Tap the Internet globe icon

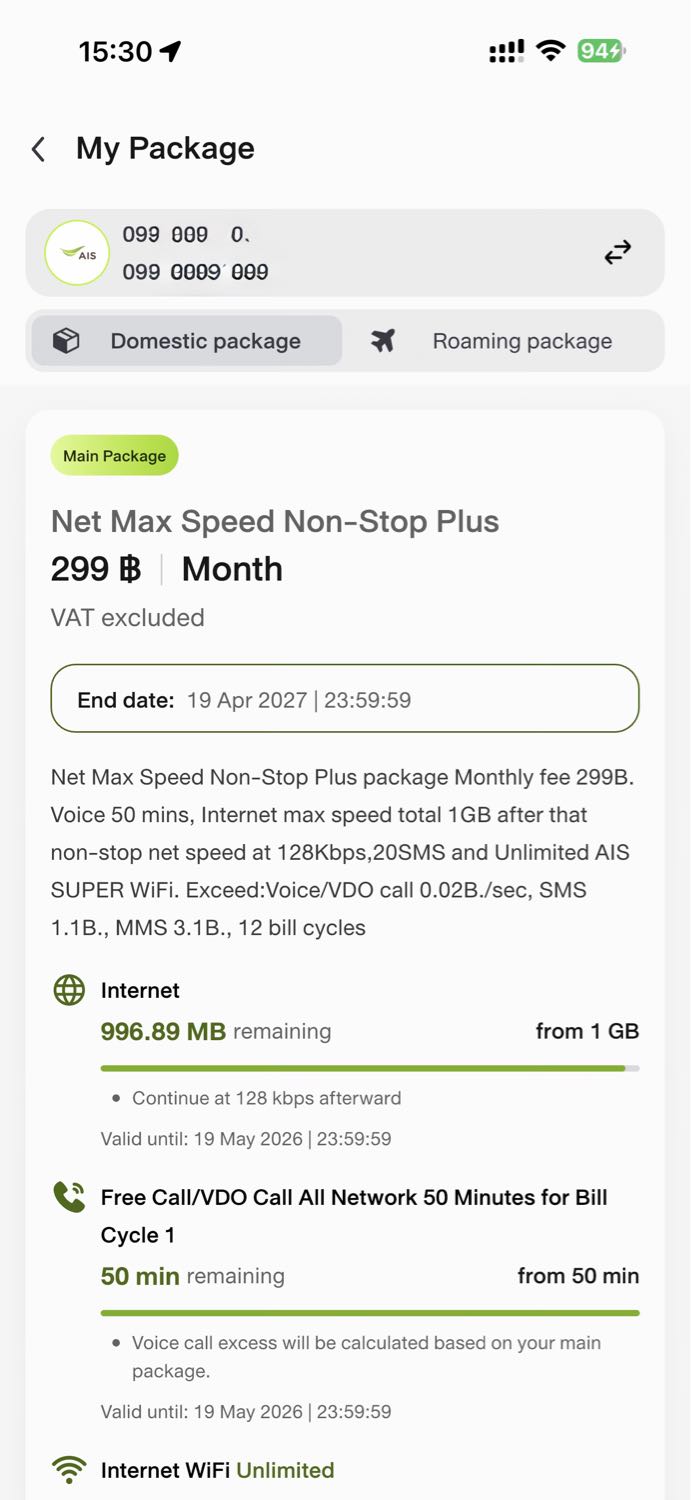pyautogui.click(x=69, y=991)
